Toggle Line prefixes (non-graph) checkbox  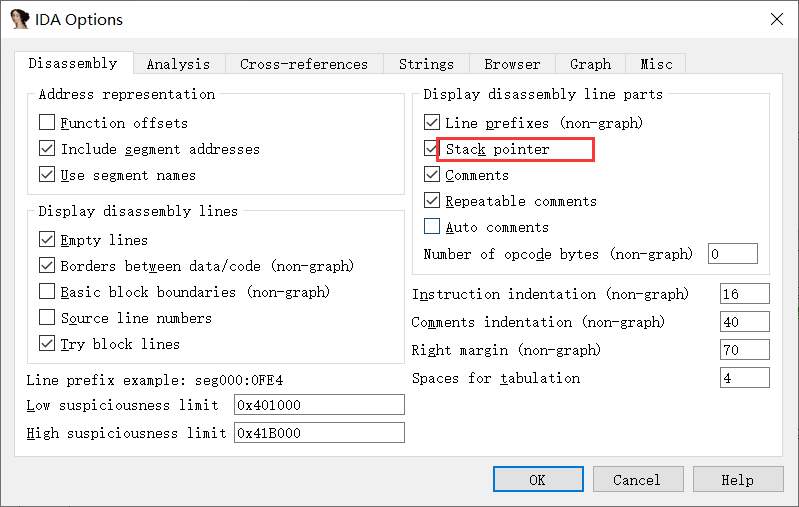432,122
